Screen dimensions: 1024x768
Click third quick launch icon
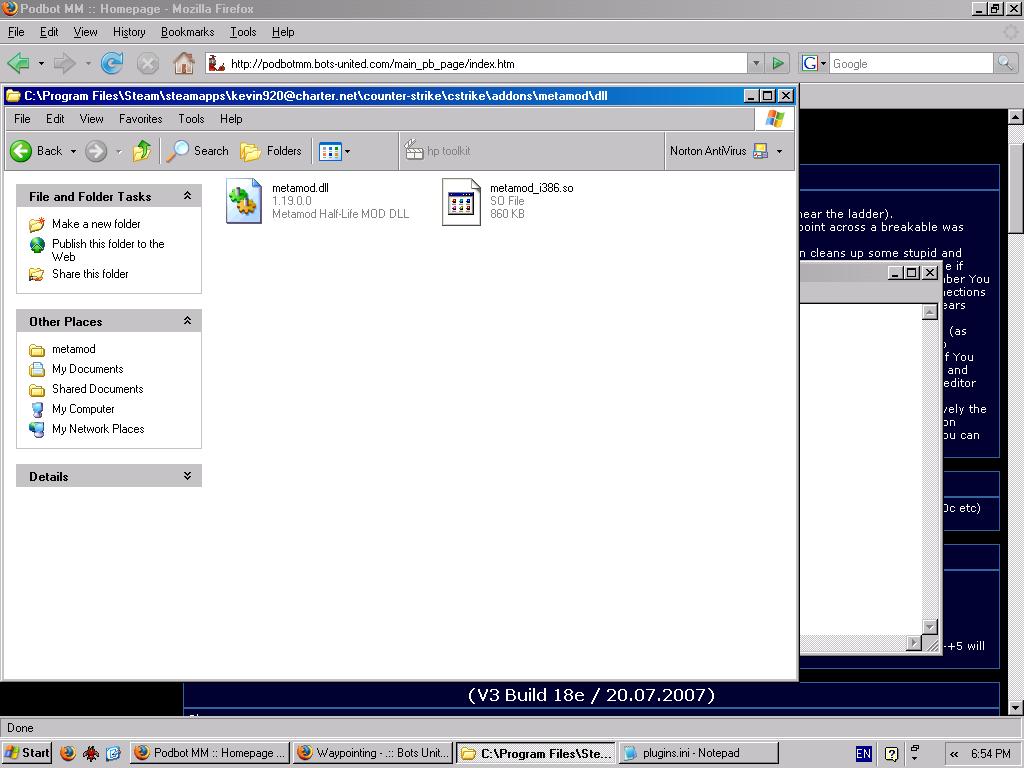[x=113, y=753]
